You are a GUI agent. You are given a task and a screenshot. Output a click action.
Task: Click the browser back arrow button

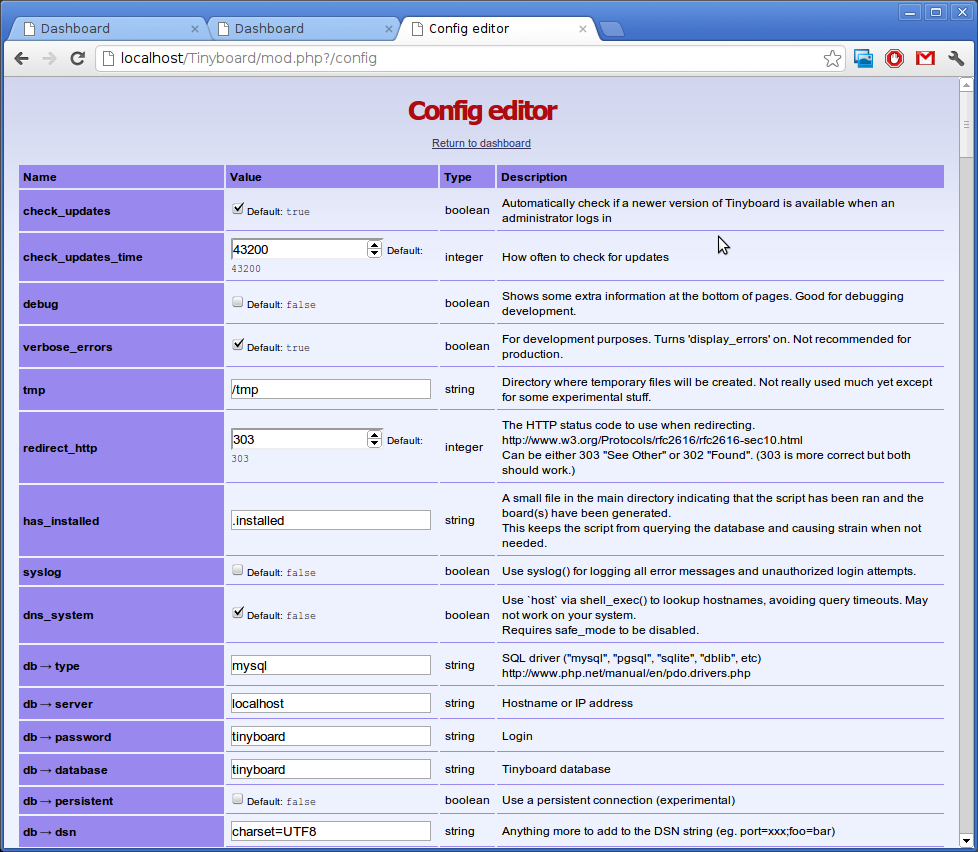point(22,59)
